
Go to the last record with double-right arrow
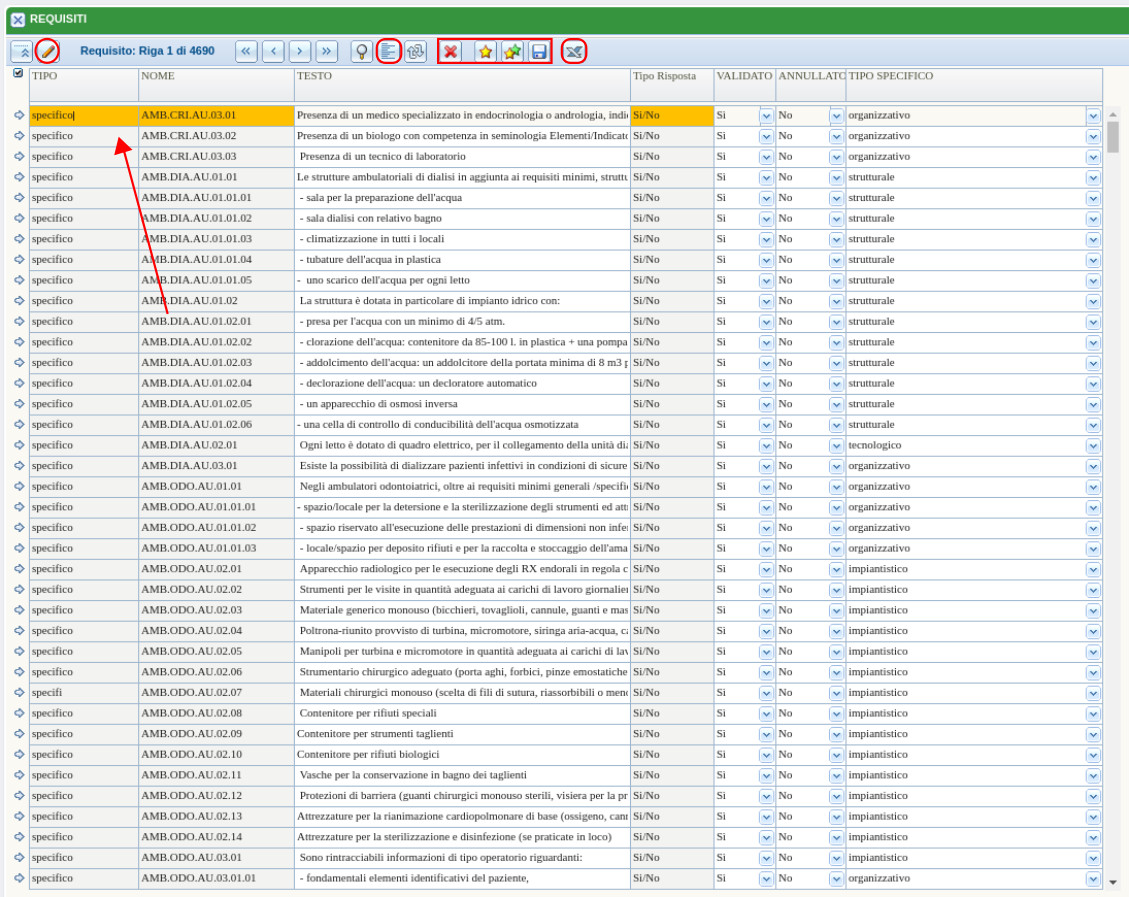point(327,51)
